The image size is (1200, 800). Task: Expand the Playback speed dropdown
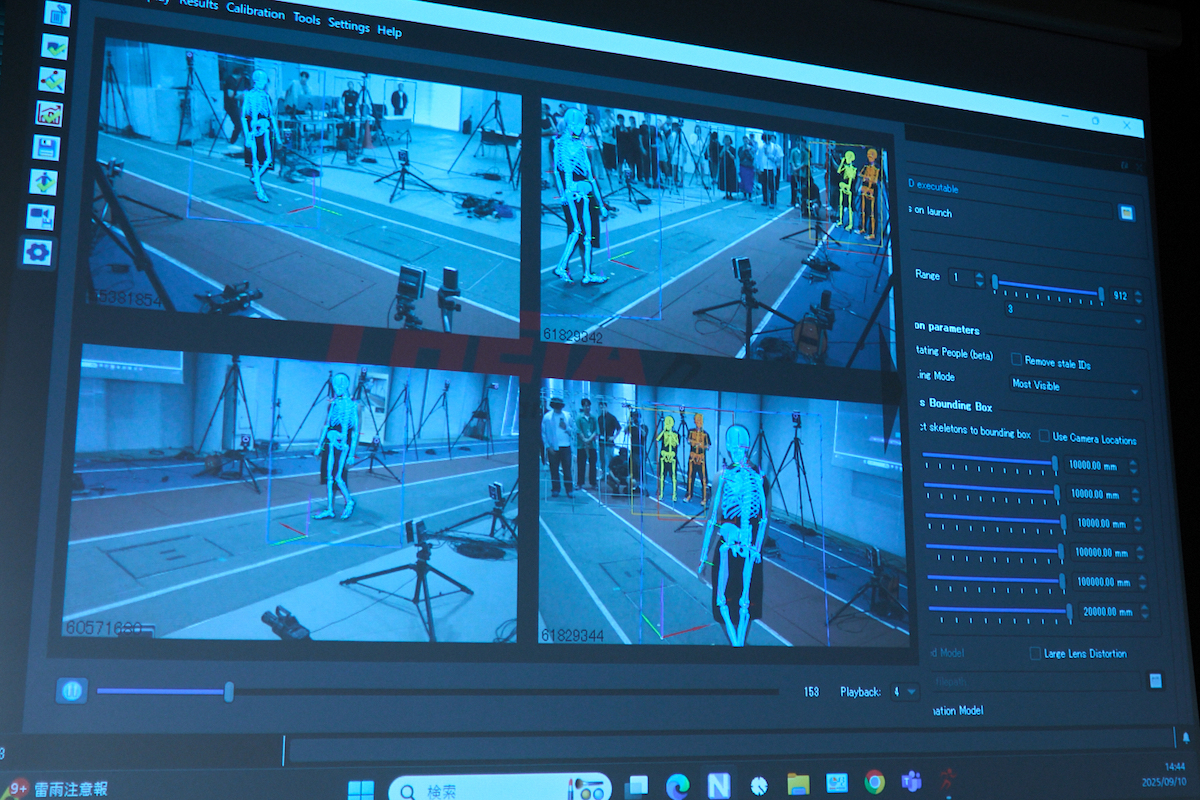coord(906,692)
